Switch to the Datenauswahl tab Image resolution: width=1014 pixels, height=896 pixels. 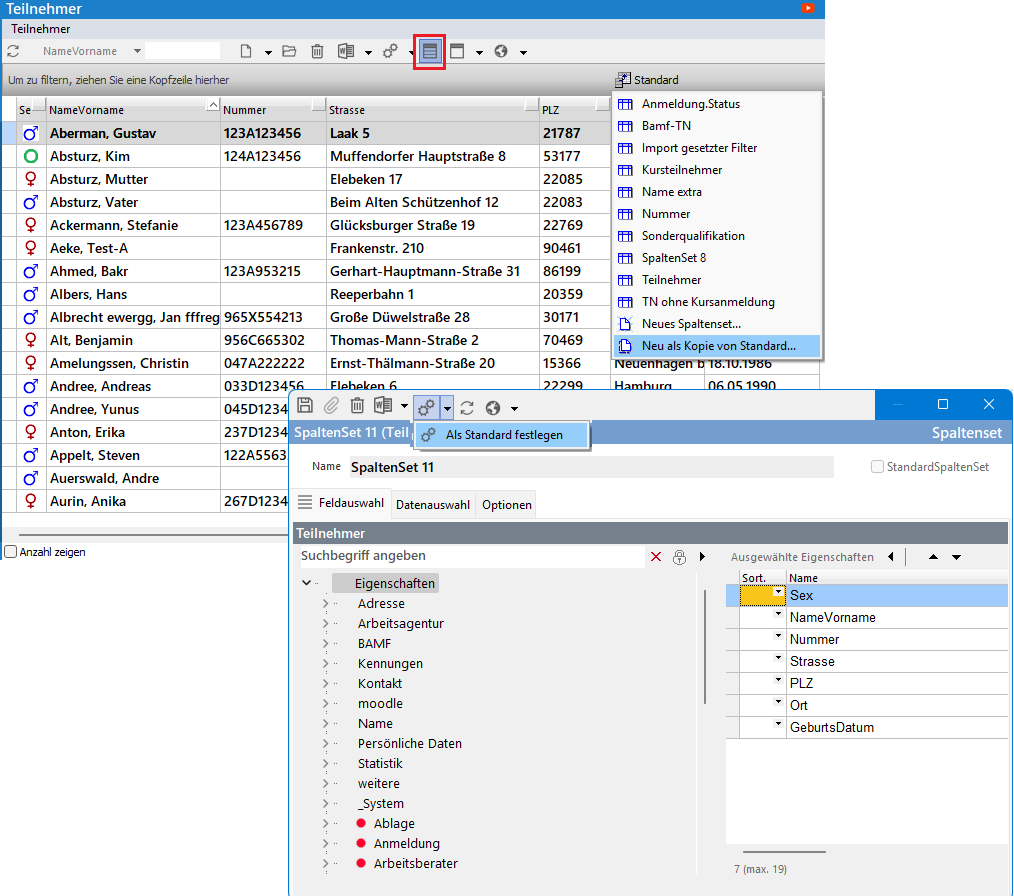432,505
